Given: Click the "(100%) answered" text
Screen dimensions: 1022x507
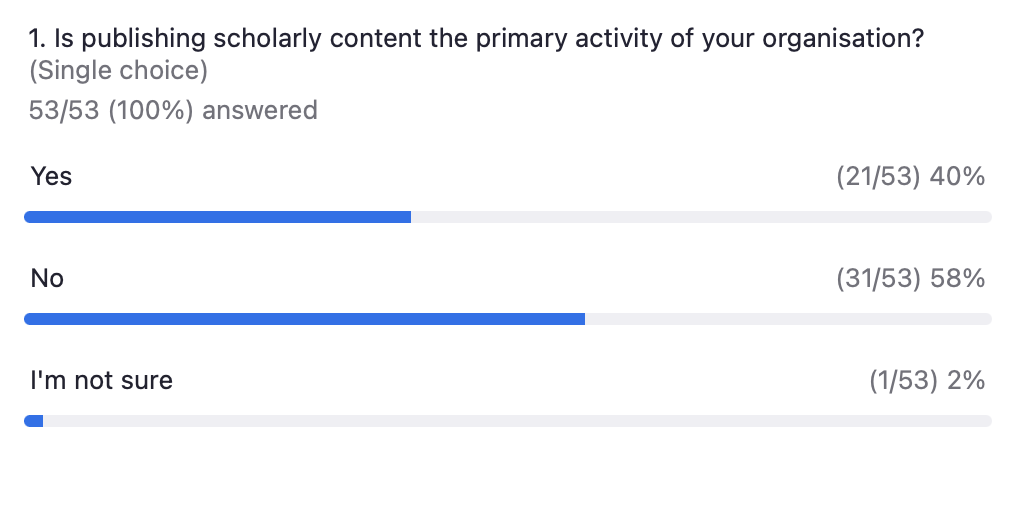Looking at the screenshot, I should click(213, 110).
